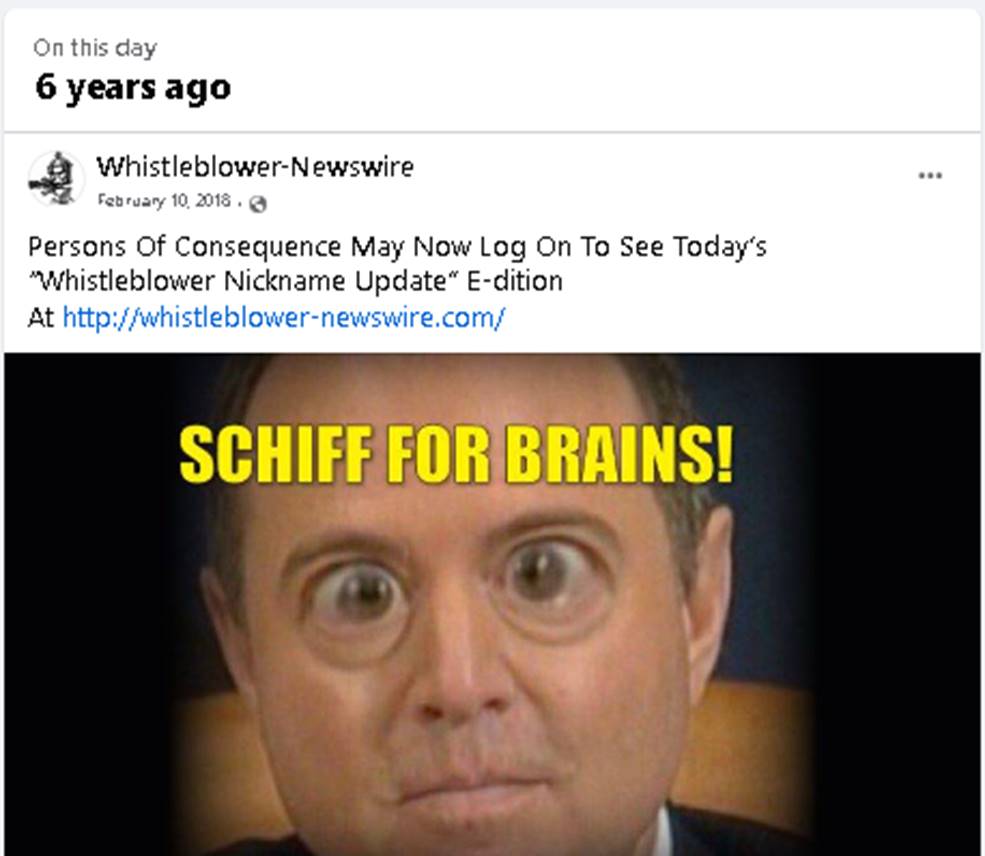985x856 pixels.
Task: Open the February 10, 2018 timestamp
Action: click(x=164, y=200)
